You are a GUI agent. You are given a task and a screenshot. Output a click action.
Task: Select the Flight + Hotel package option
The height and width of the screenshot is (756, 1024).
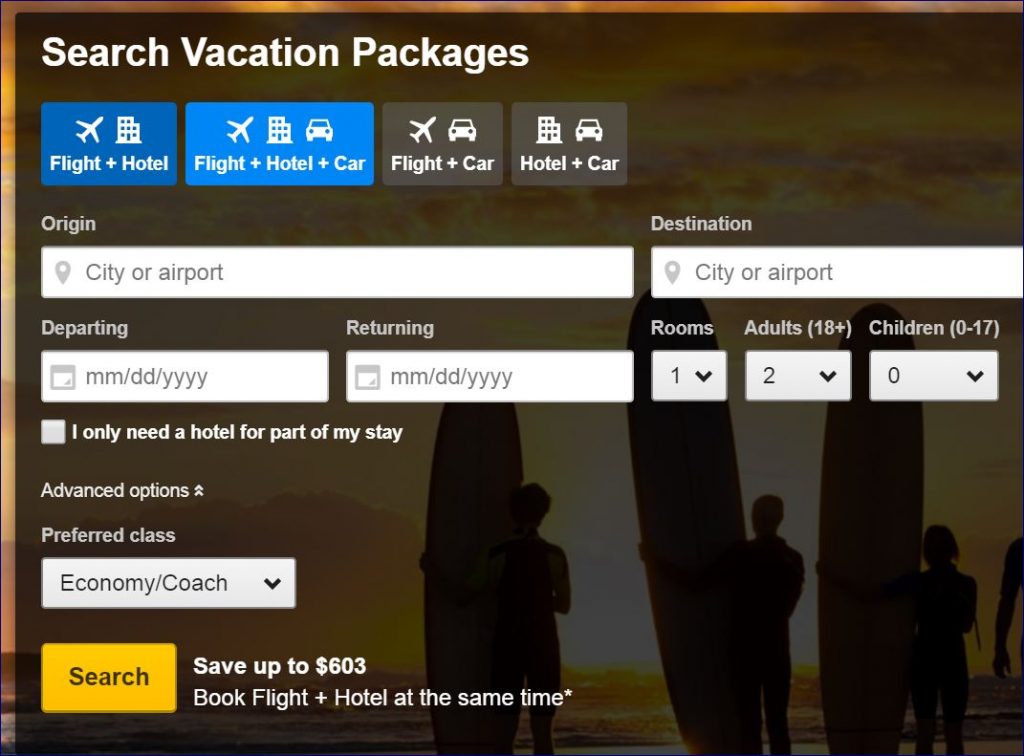pos(108,143)
